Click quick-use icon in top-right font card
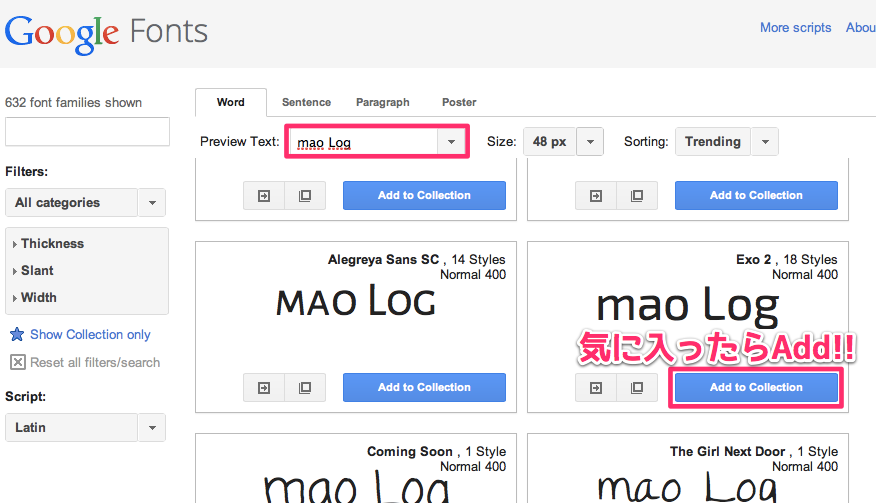 click(596, 196)
